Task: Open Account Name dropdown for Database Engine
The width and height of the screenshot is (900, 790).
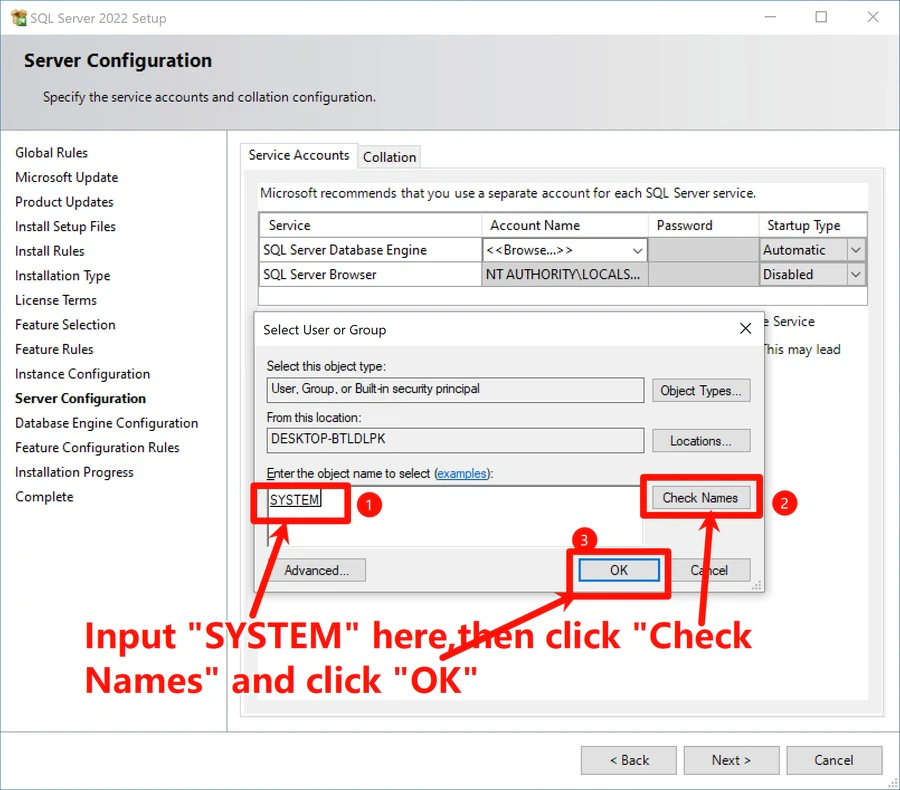Action: point(637,250)
